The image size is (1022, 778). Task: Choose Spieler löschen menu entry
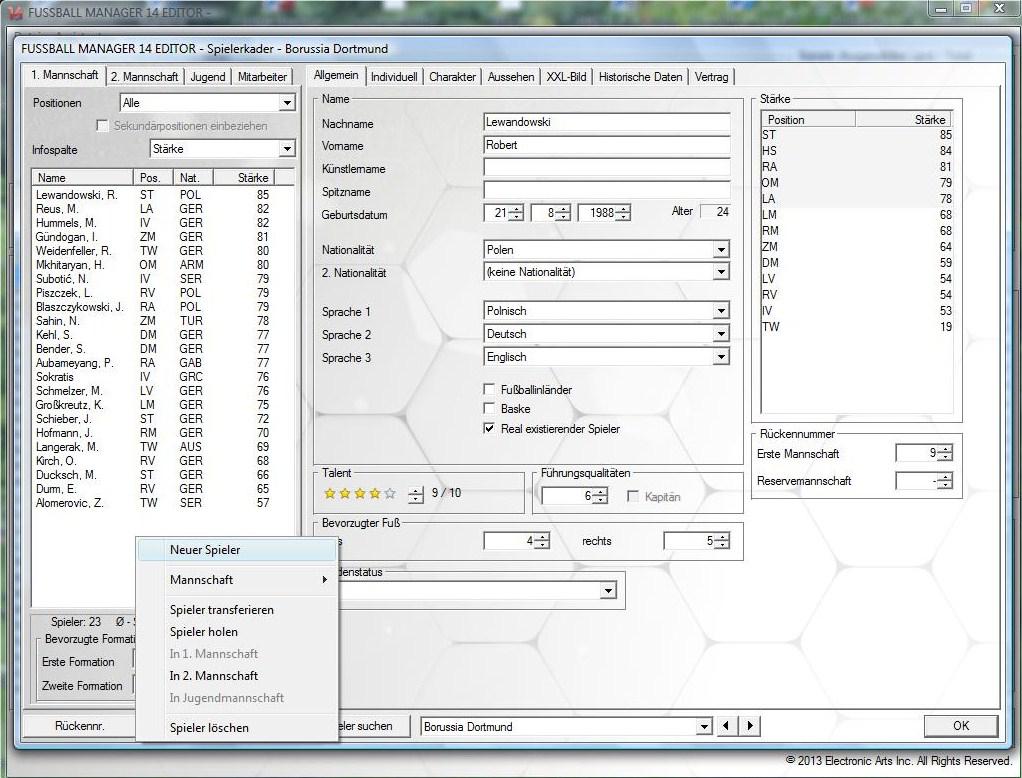[x=237, y=728]
